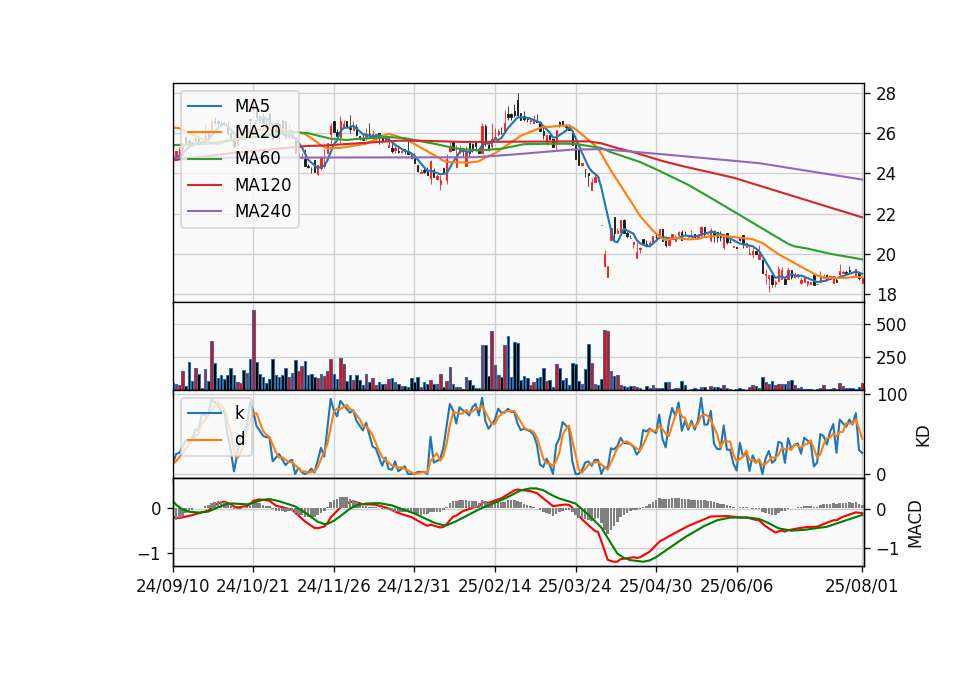This screenshot has height=690, width=960.
Task: Click the price axis value 28
Action: (886, 94)
